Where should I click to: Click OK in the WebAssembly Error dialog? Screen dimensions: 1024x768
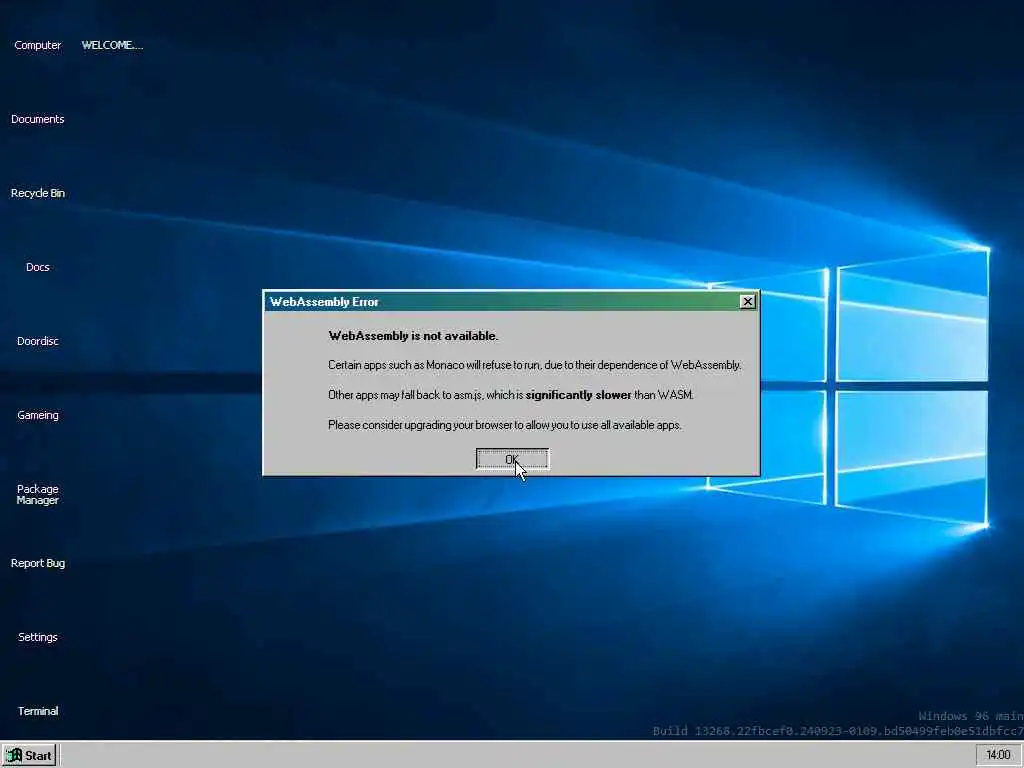pyautogui.click(x=512, y=459)
